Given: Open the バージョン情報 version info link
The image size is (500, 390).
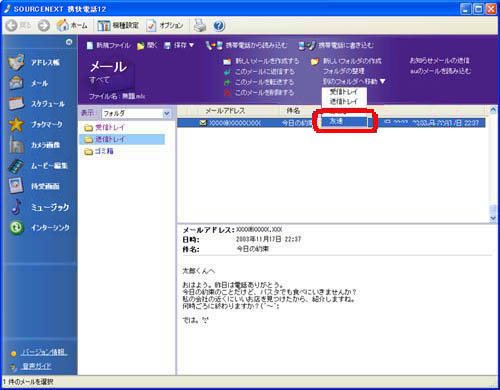Looking at the screenshot, I should 44,352.
